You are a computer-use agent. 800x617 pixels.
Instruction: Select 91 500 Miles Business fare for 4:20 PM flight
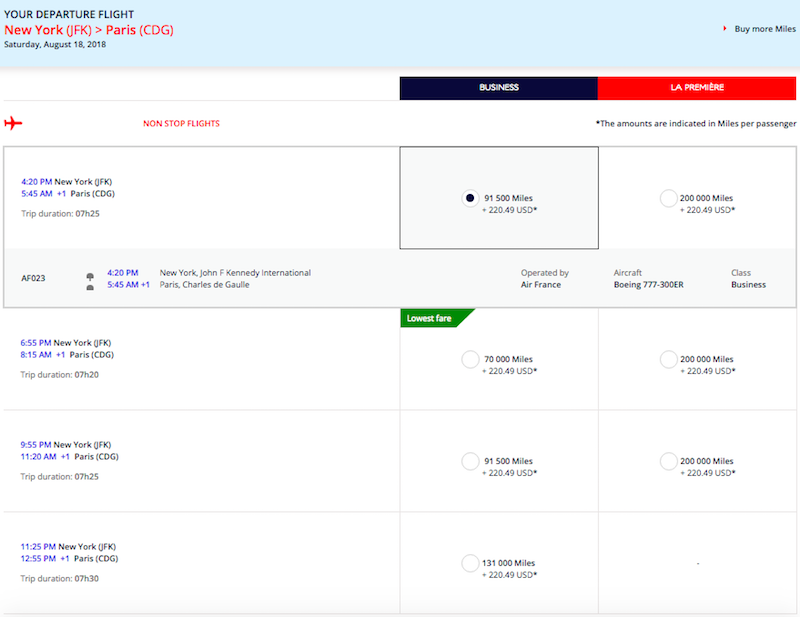[469, 198]
